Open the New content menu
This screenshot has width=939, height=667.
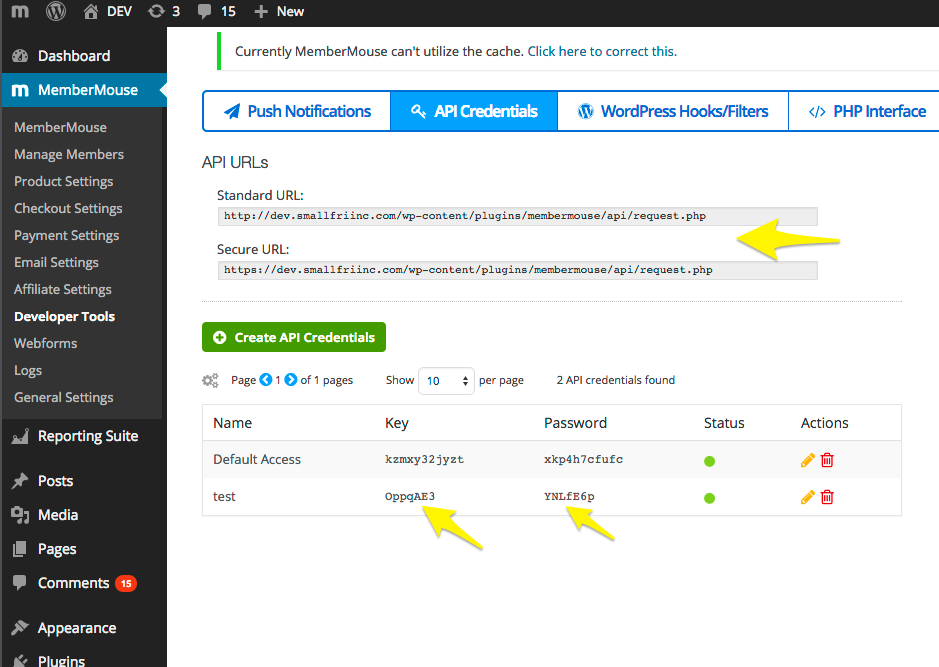[279, 11]
